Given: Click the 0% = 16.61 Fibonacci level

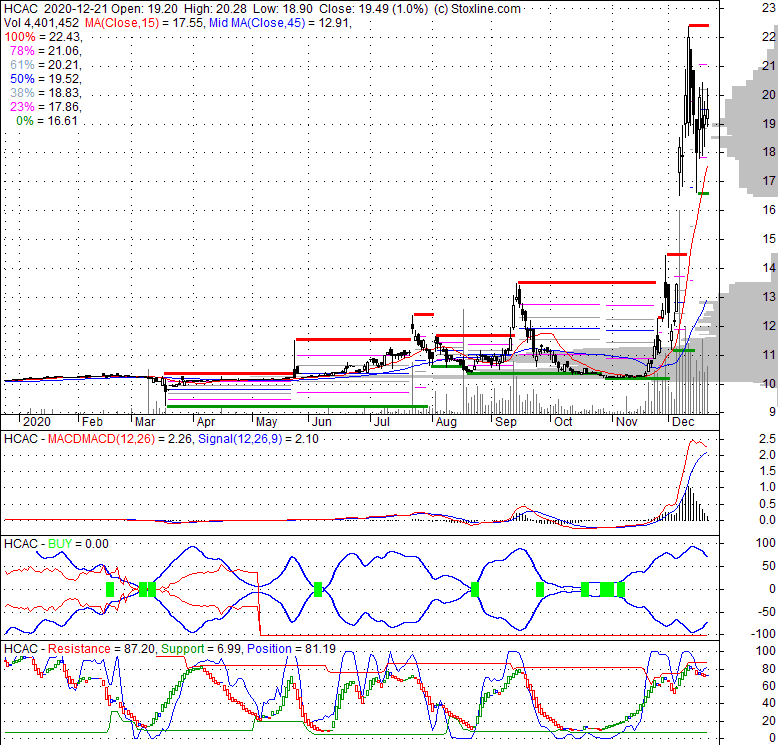Looking at the screenshot, I should [47, 120].
